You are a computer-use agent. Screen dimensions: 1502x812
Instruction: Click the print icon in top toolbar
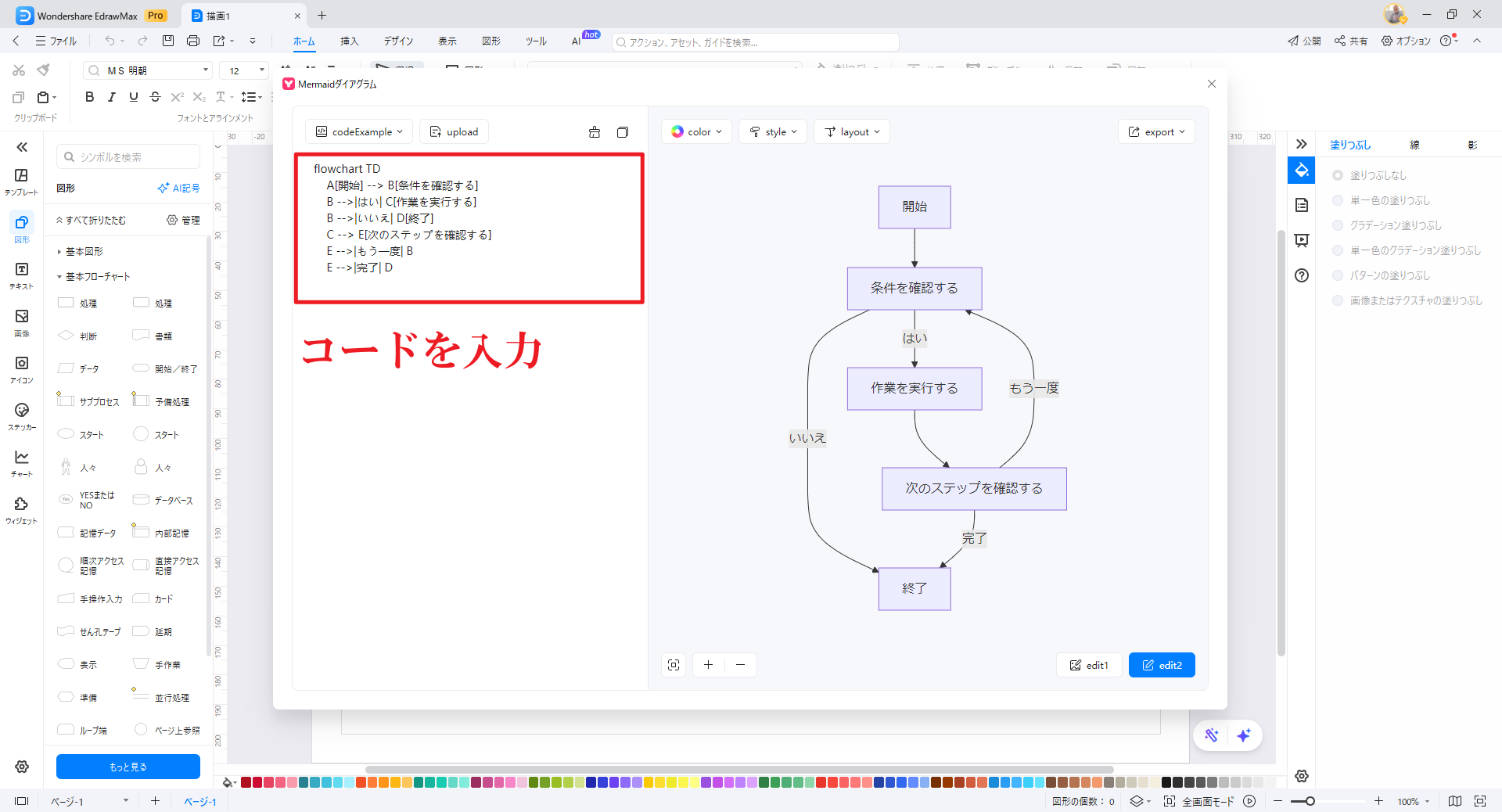[x=193, y=41]
